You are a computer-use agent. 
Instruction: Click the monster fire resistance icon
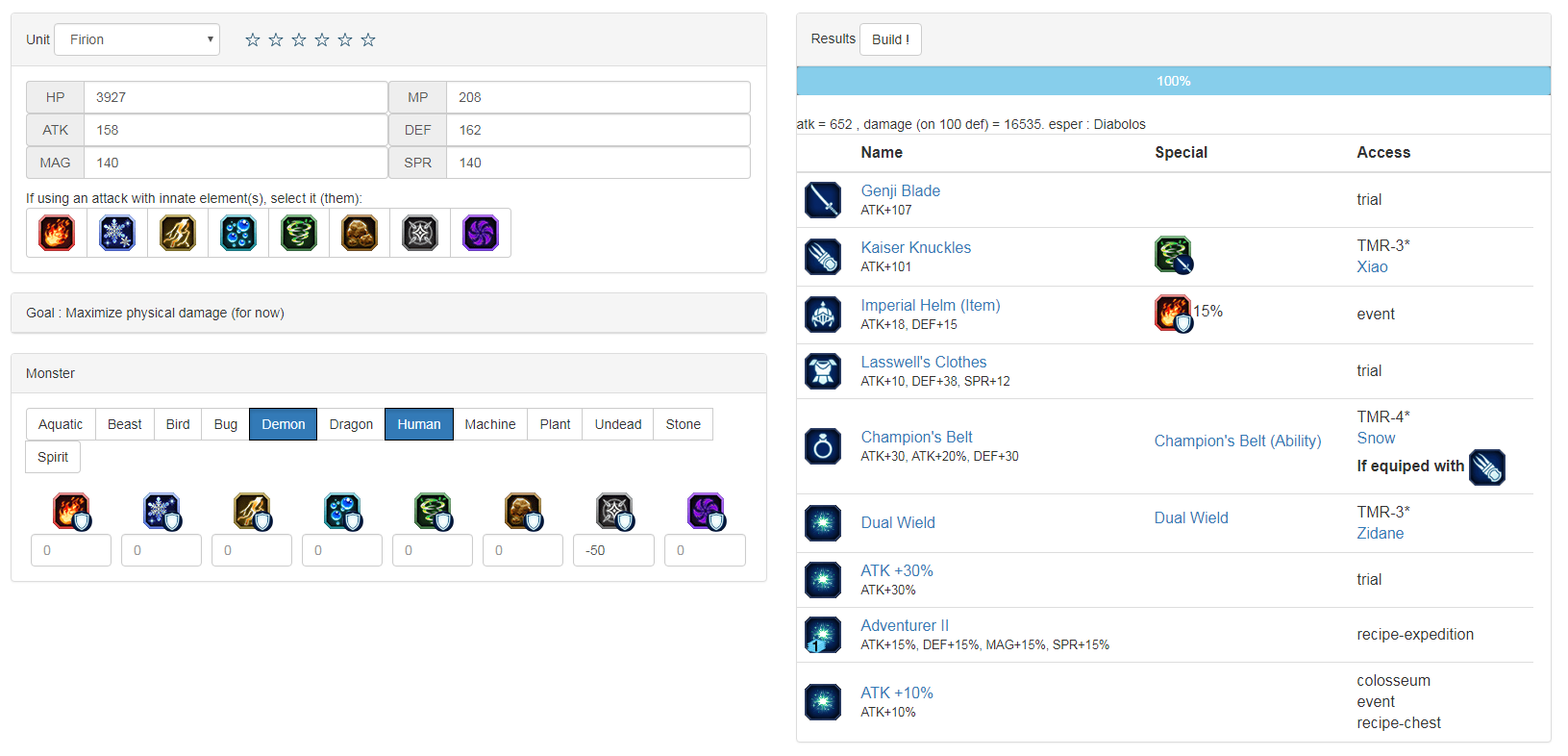click(71, 512)
